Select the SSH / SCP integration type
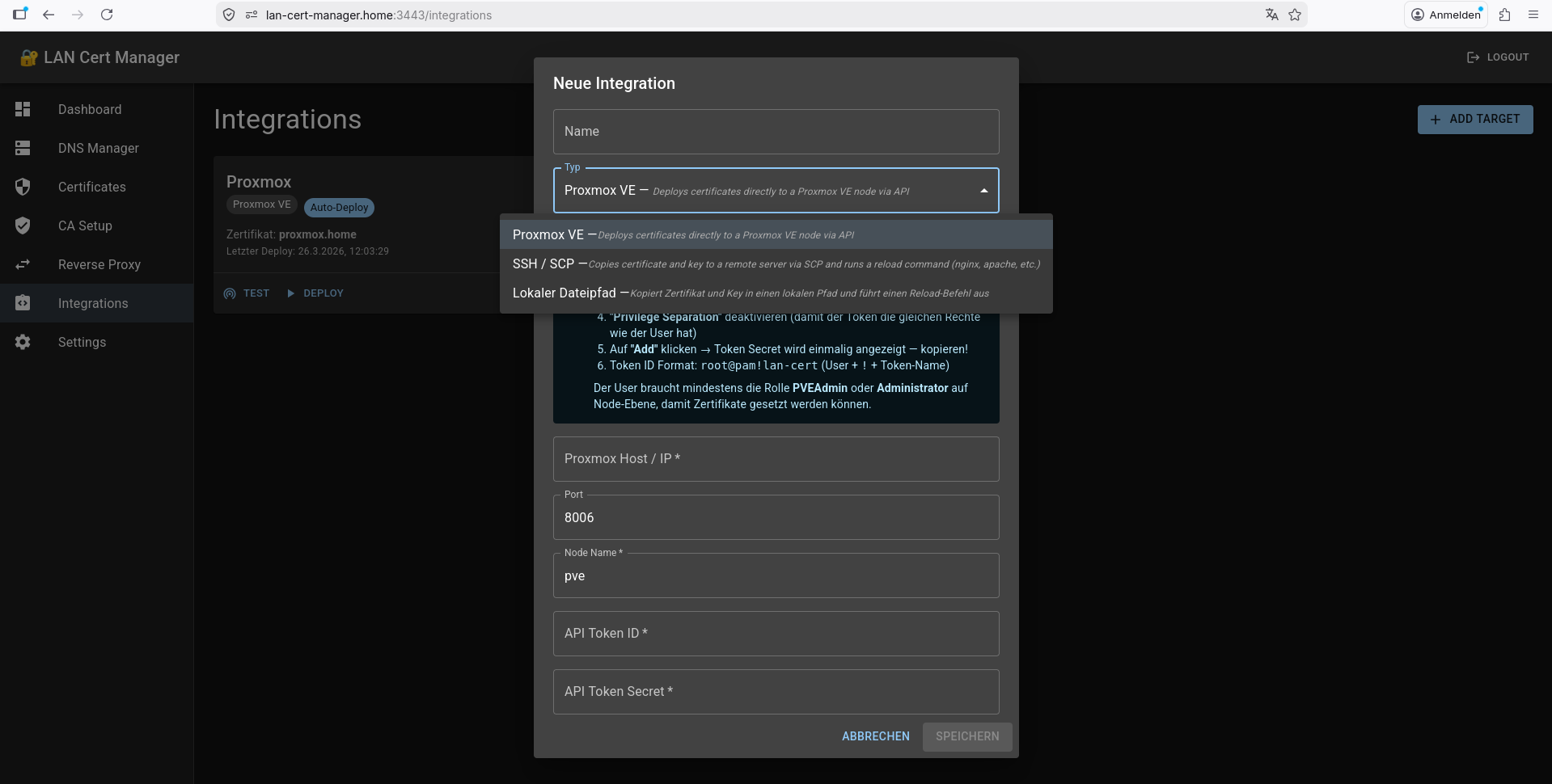Screen dimensions: 1552x784 [x=776, y=263]
